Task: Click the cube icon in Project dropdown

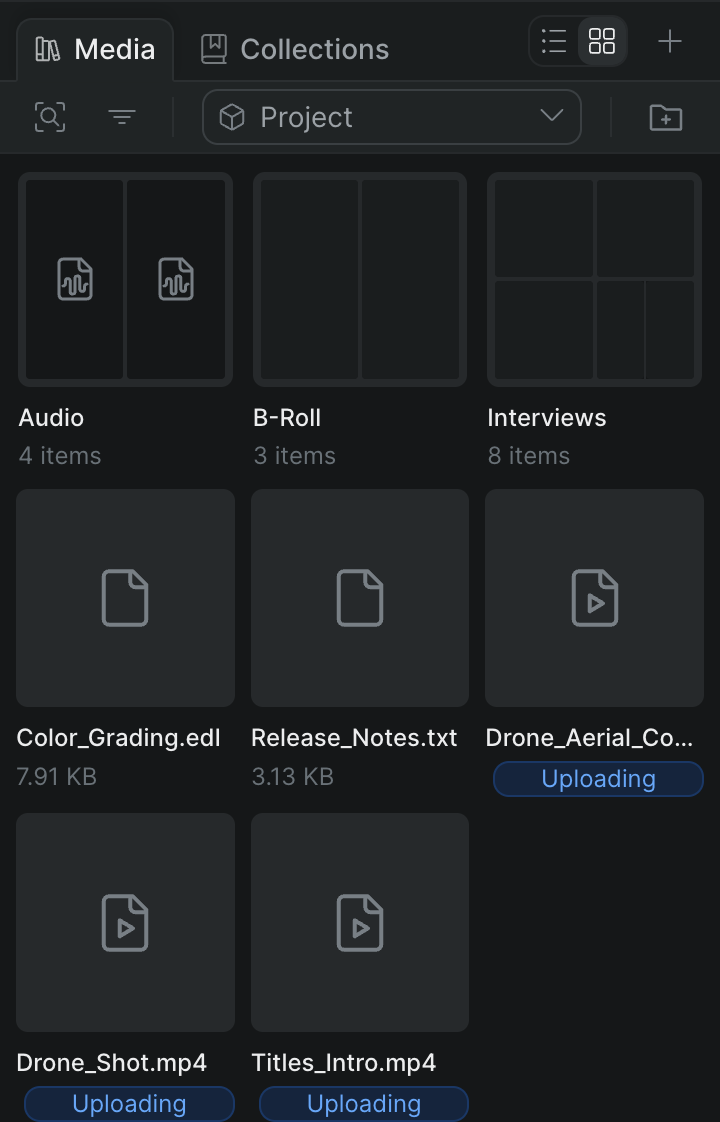Action: 232,117
